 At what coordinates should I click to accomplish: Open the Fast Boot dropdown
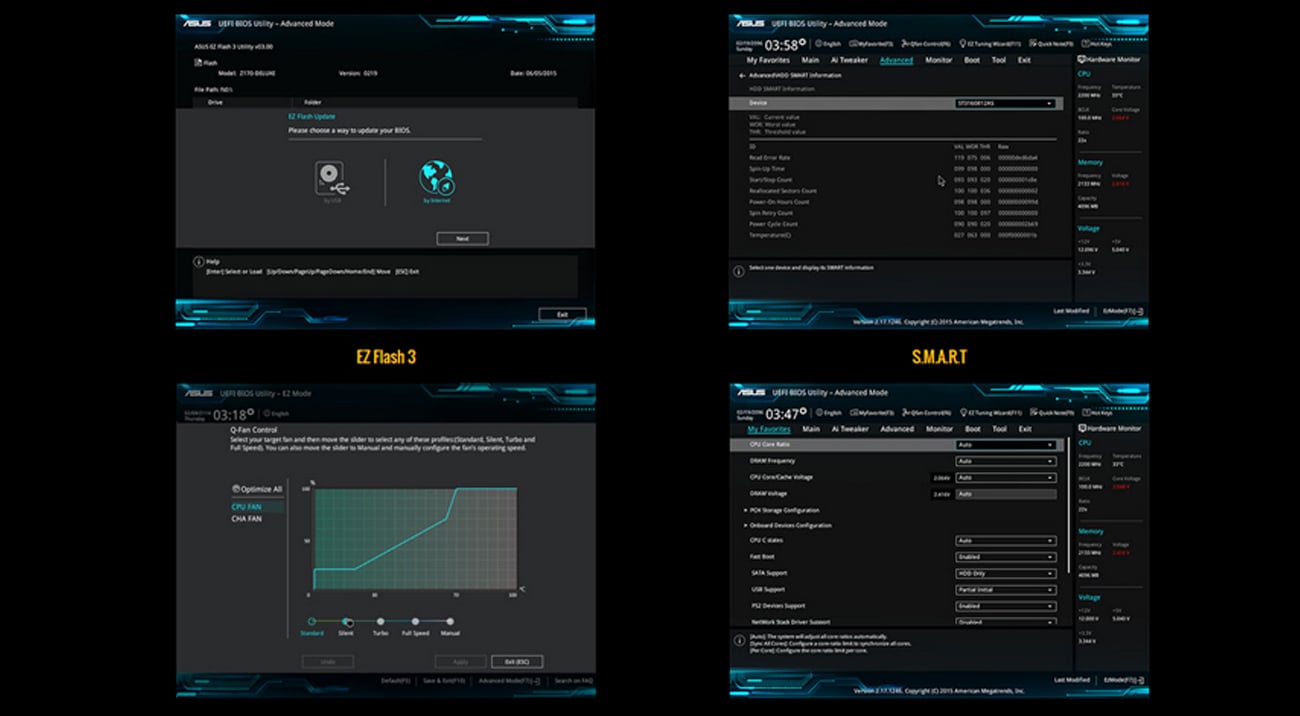point(1006,557)
